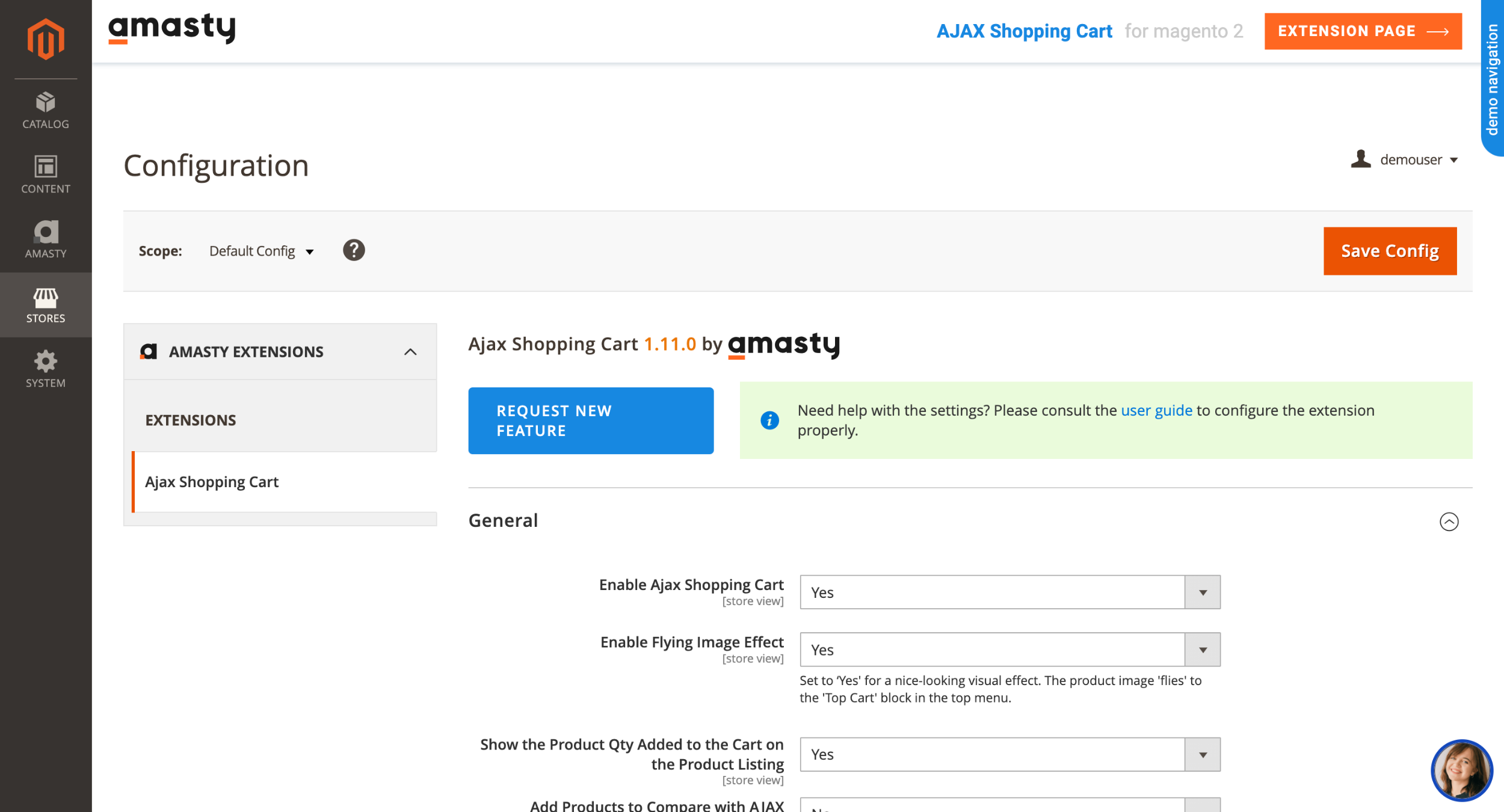Image resolution: width=1504 pixels, height=812 pixels.
Task: Click the Magento logo icon
Action: (46, 39)
